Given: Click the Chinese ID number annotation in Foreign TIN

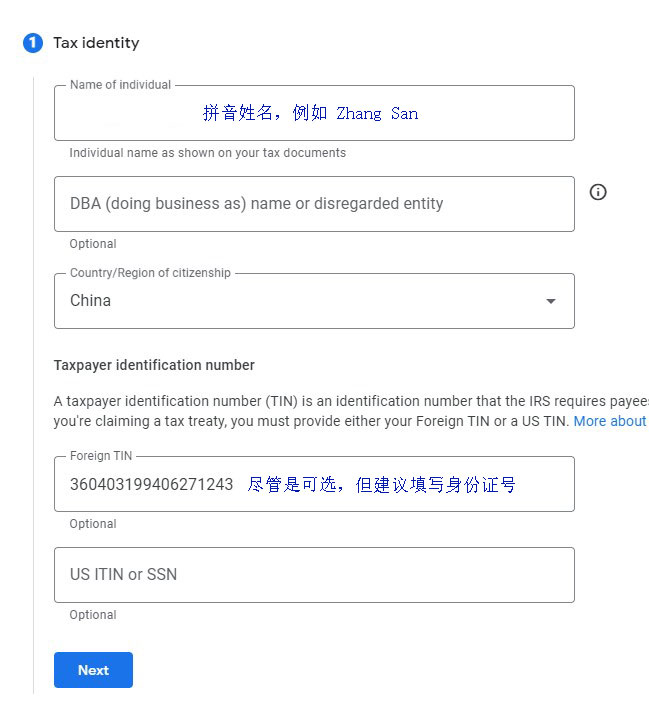Looking at the screenshot, I should (381, 485).
